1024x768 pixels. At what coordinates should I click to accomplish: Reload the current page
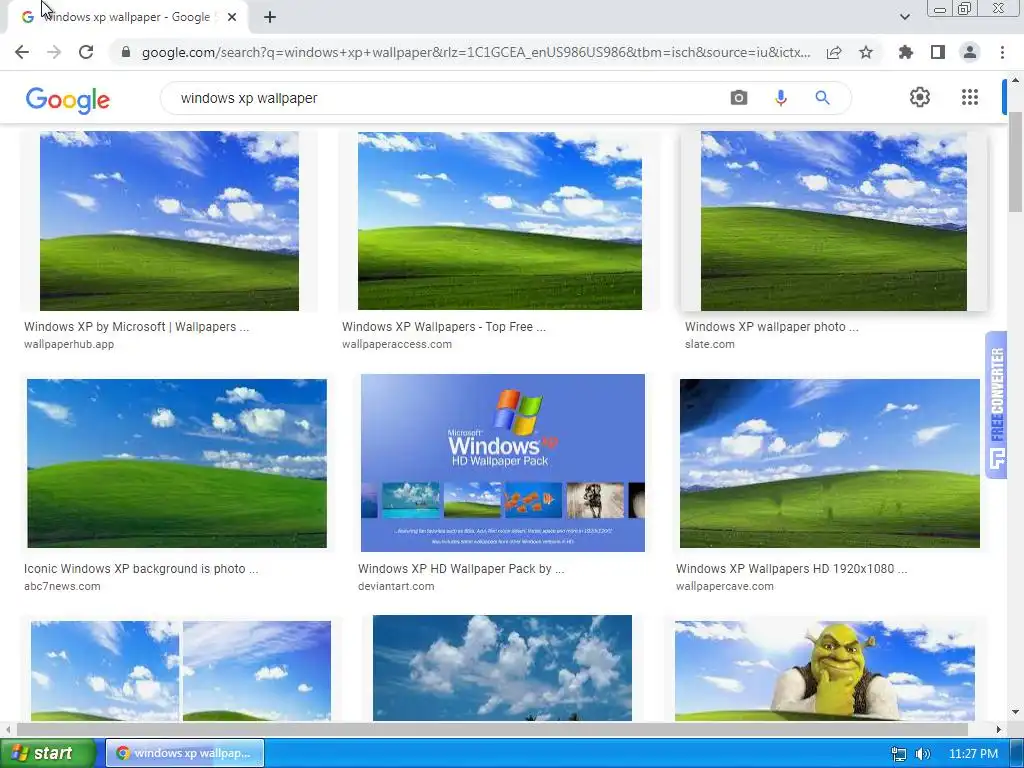(86, 52)
